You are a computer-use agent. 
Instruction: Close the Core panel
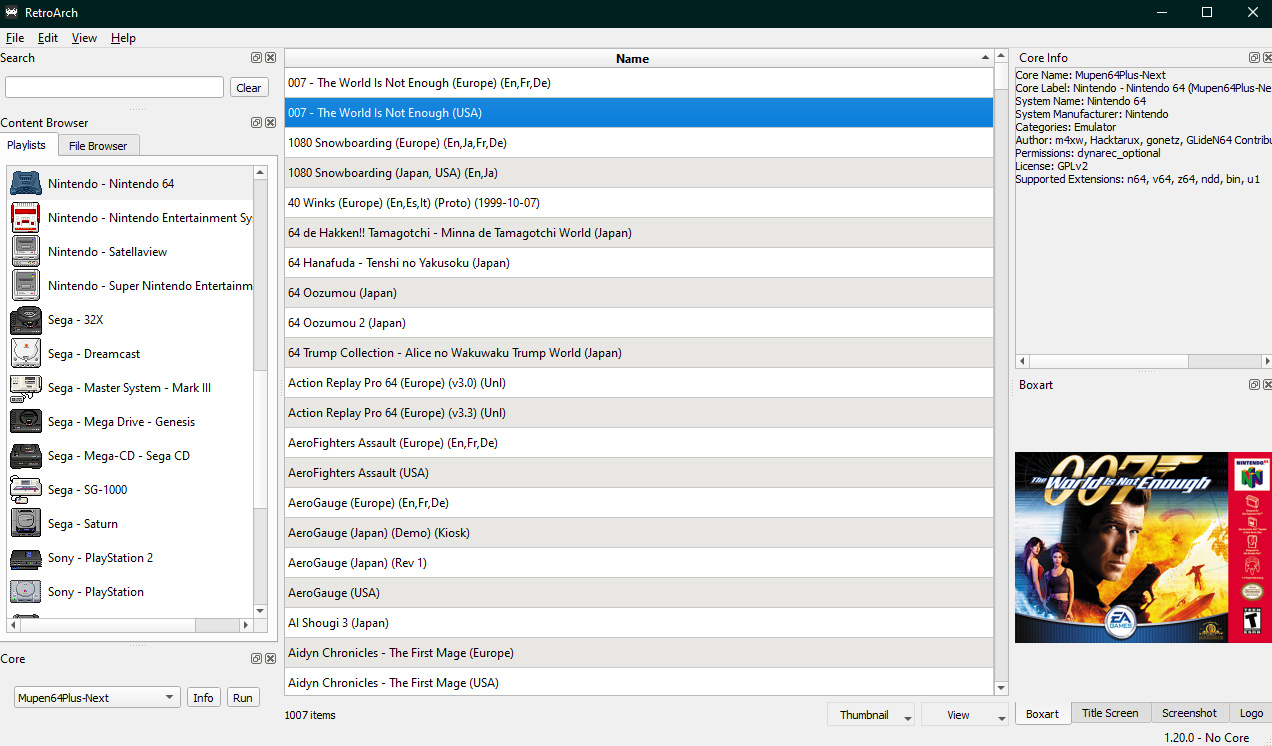point(270,659)
